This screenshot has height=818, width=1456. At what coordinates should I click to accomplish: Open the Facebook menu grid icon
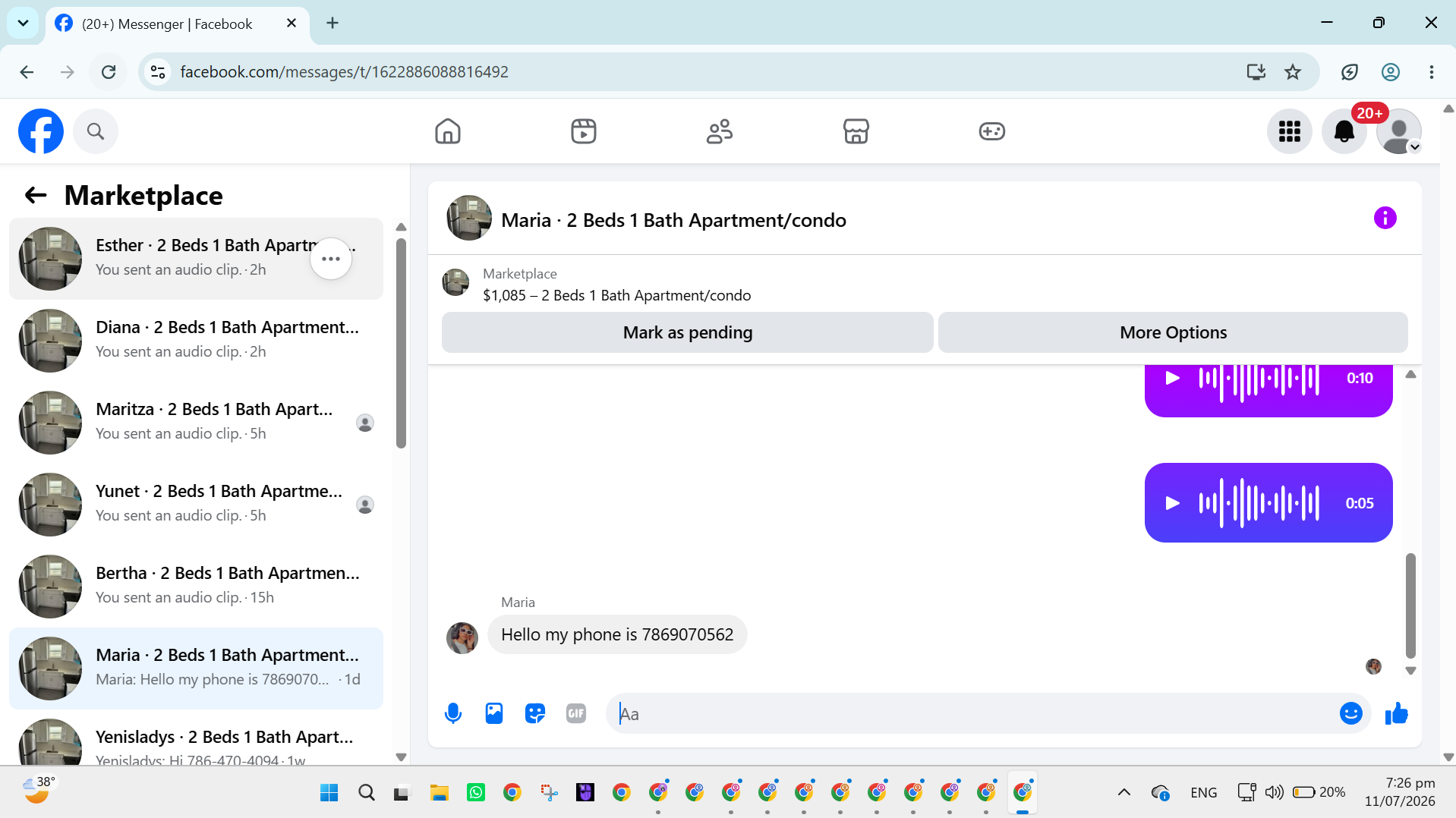[x=1290, y=131]
